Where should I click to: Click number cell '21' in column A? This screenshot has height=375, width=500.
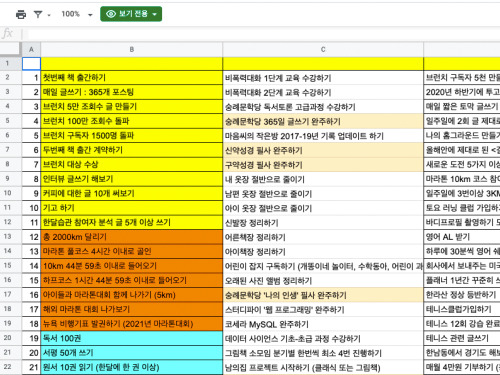[31, 367]
